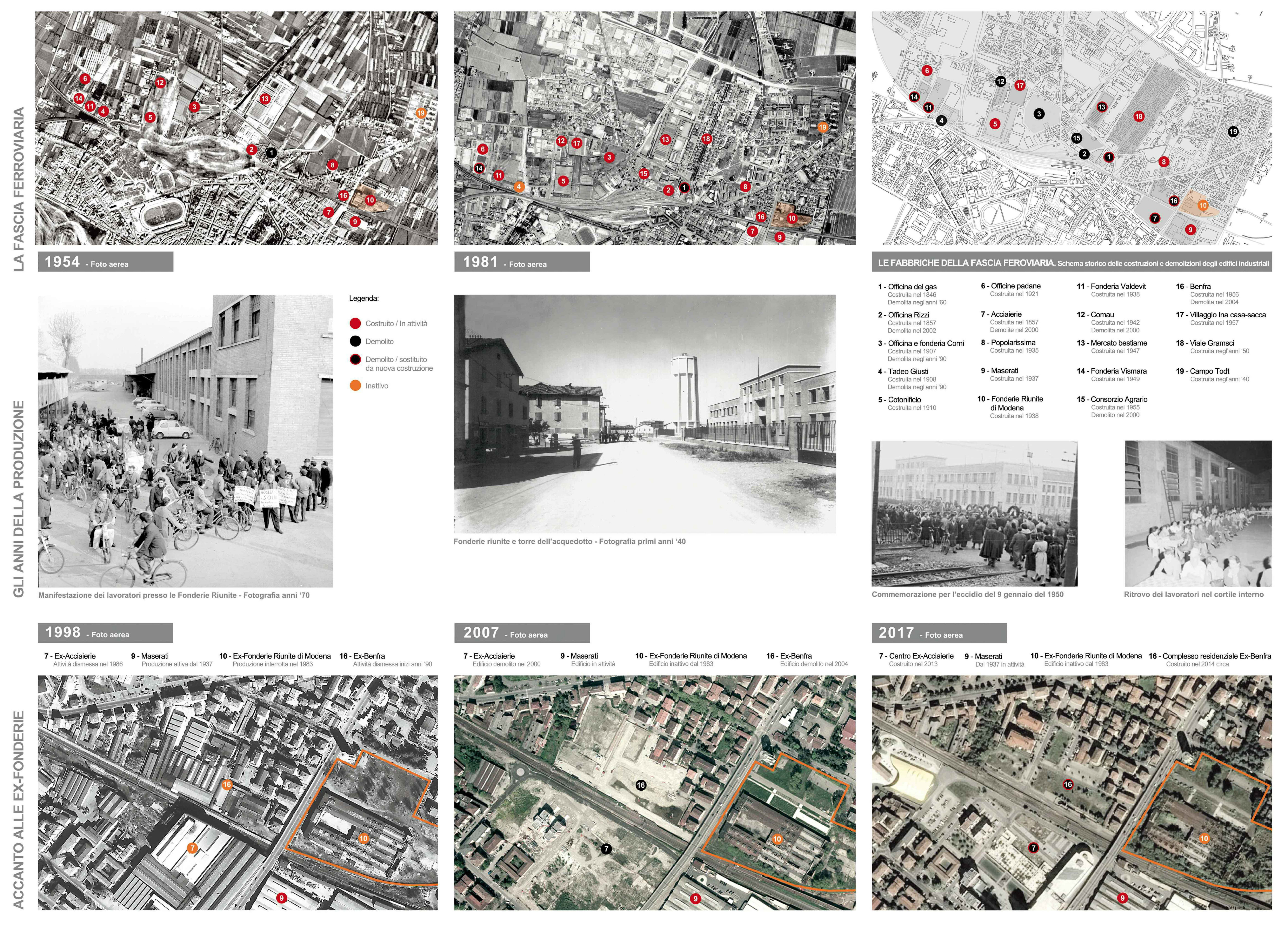Image resolution: width=1288 pixels, height=926 pixels.
Task: Click '19 - Campo Todt' list entry
Action: pyautogui.click(x=1203, y=371)
